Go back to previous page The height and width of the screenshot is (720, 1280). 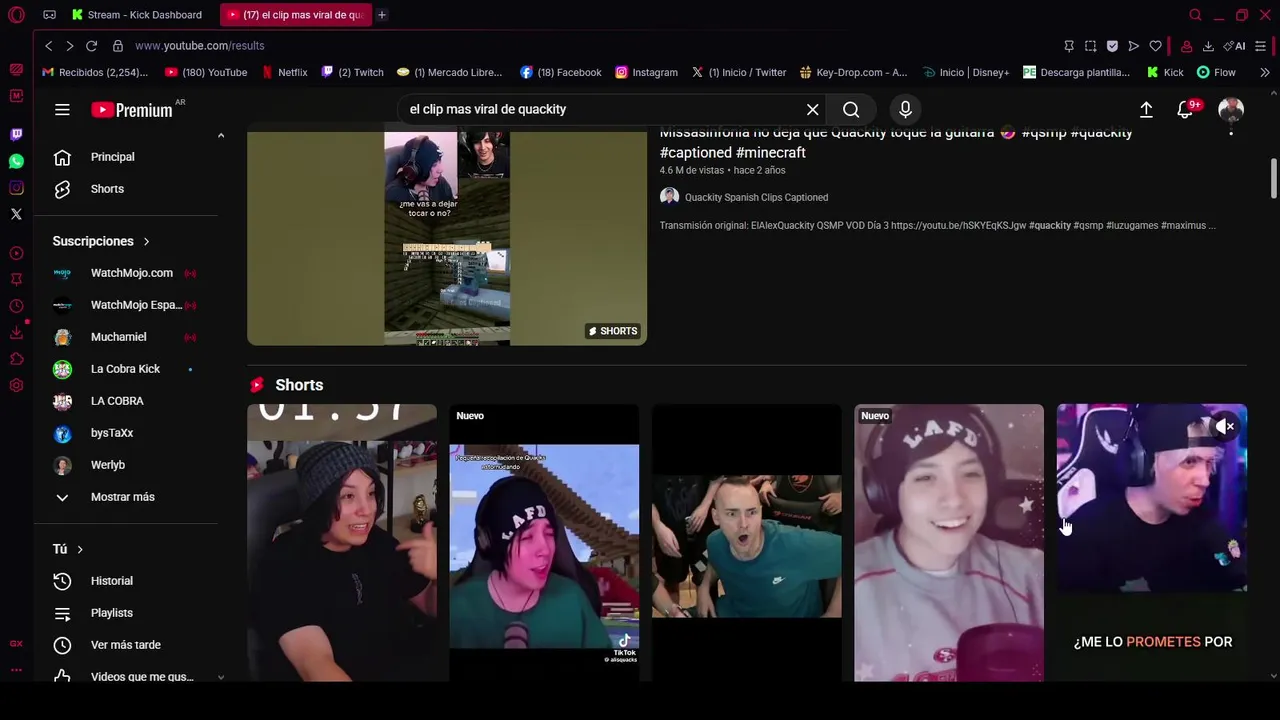48,46
